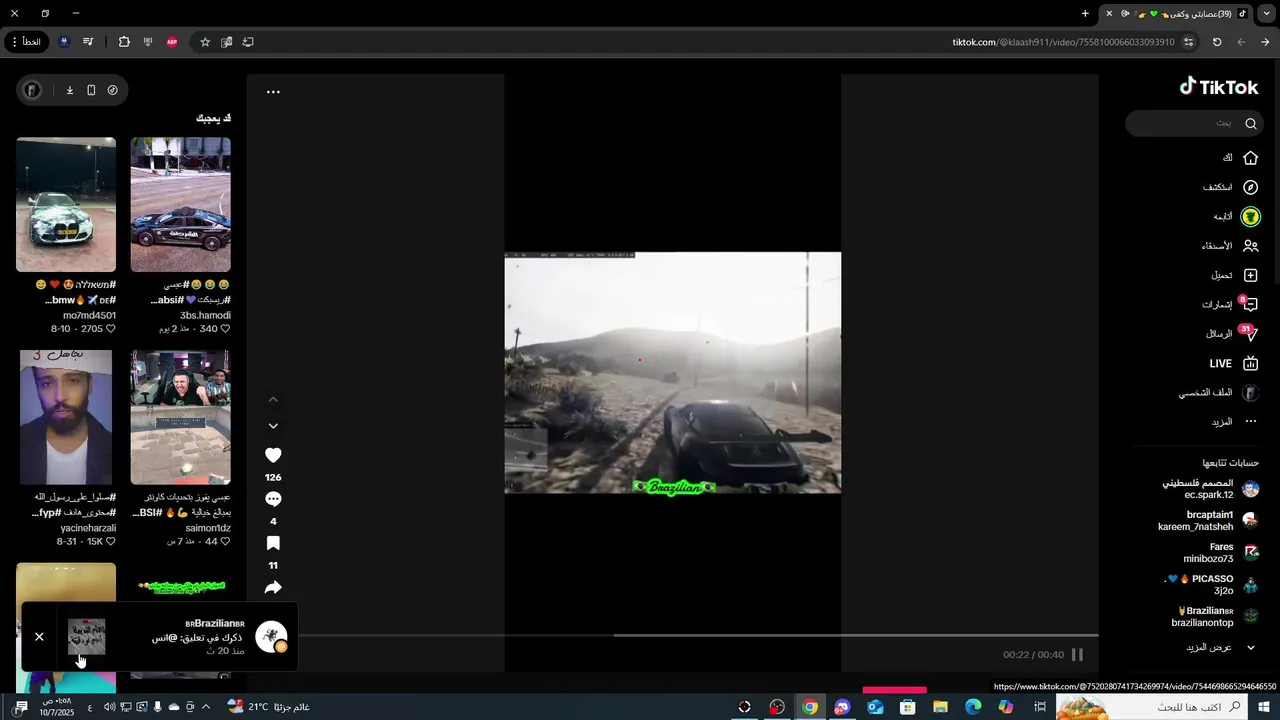Click the Windows taskbar search box

(1153, 707)
